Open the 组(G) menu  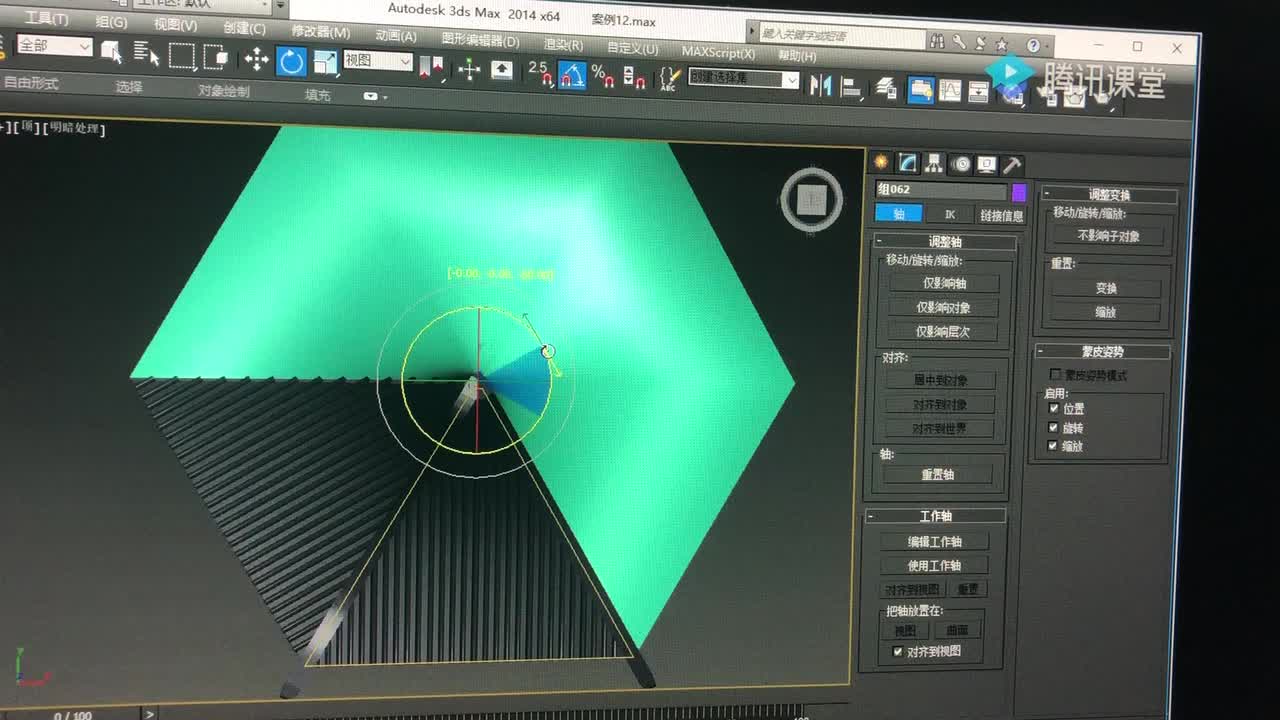[x=111, y=22]
